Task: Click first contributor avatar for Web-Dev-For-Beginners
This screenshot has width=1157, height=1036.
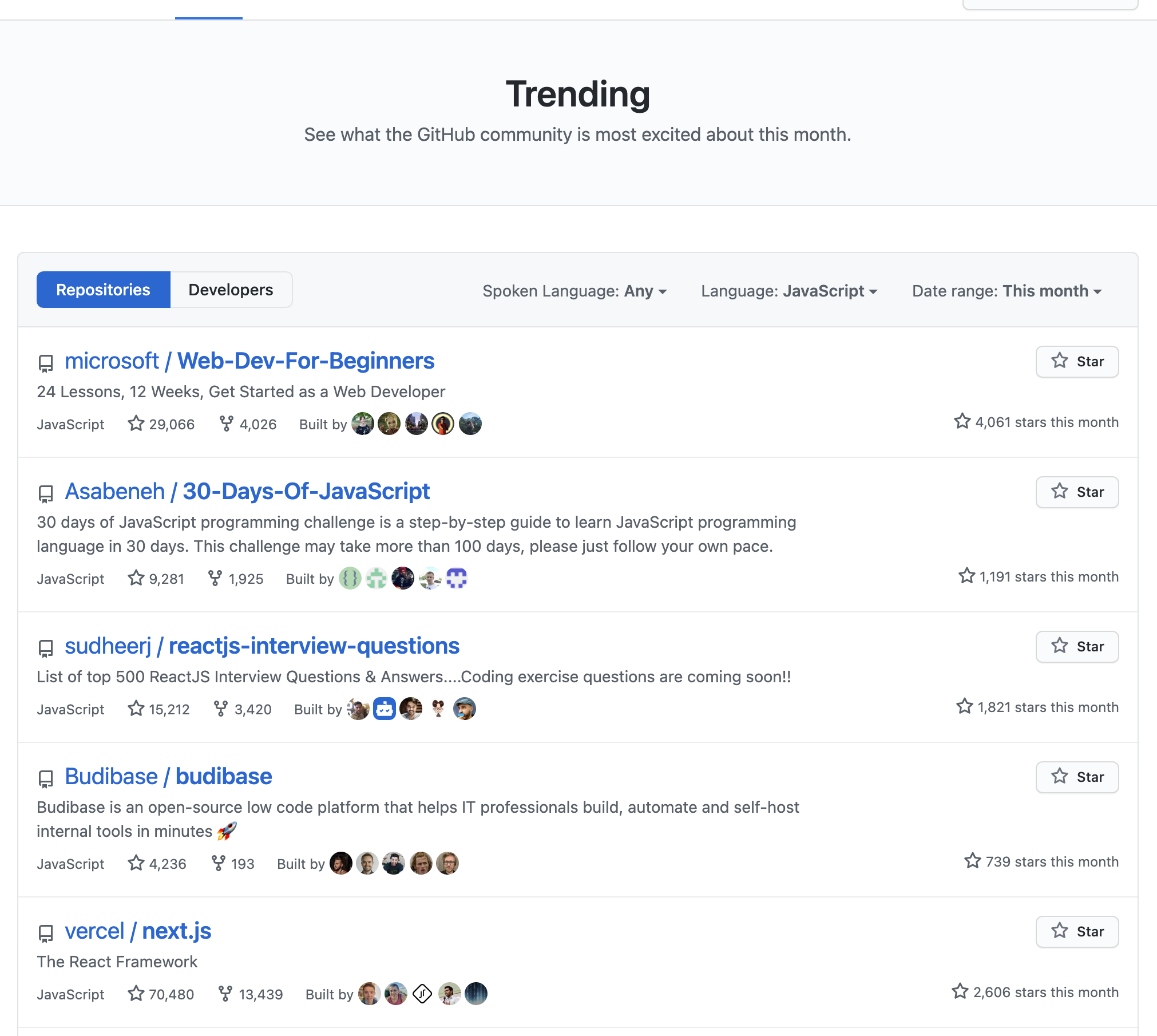Action: tap(362, 424)
